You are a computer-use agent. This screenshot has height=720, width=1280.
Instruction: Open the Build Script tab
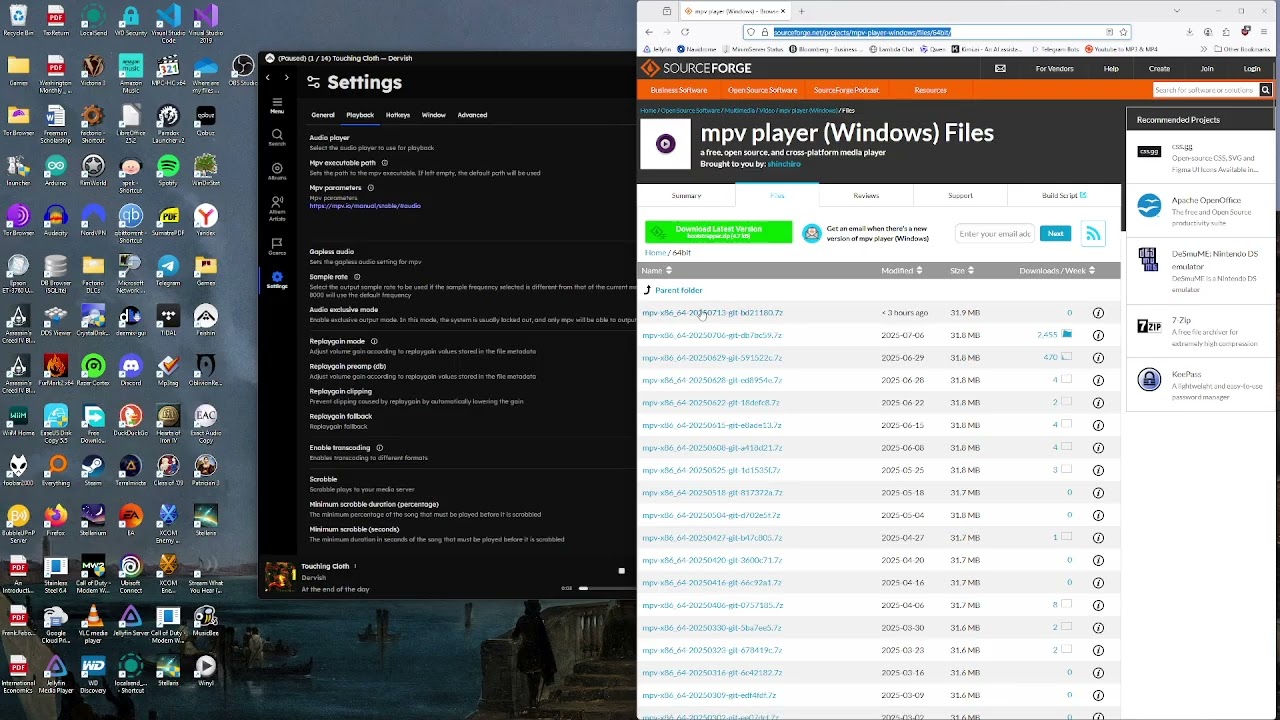click(1064, 196)
